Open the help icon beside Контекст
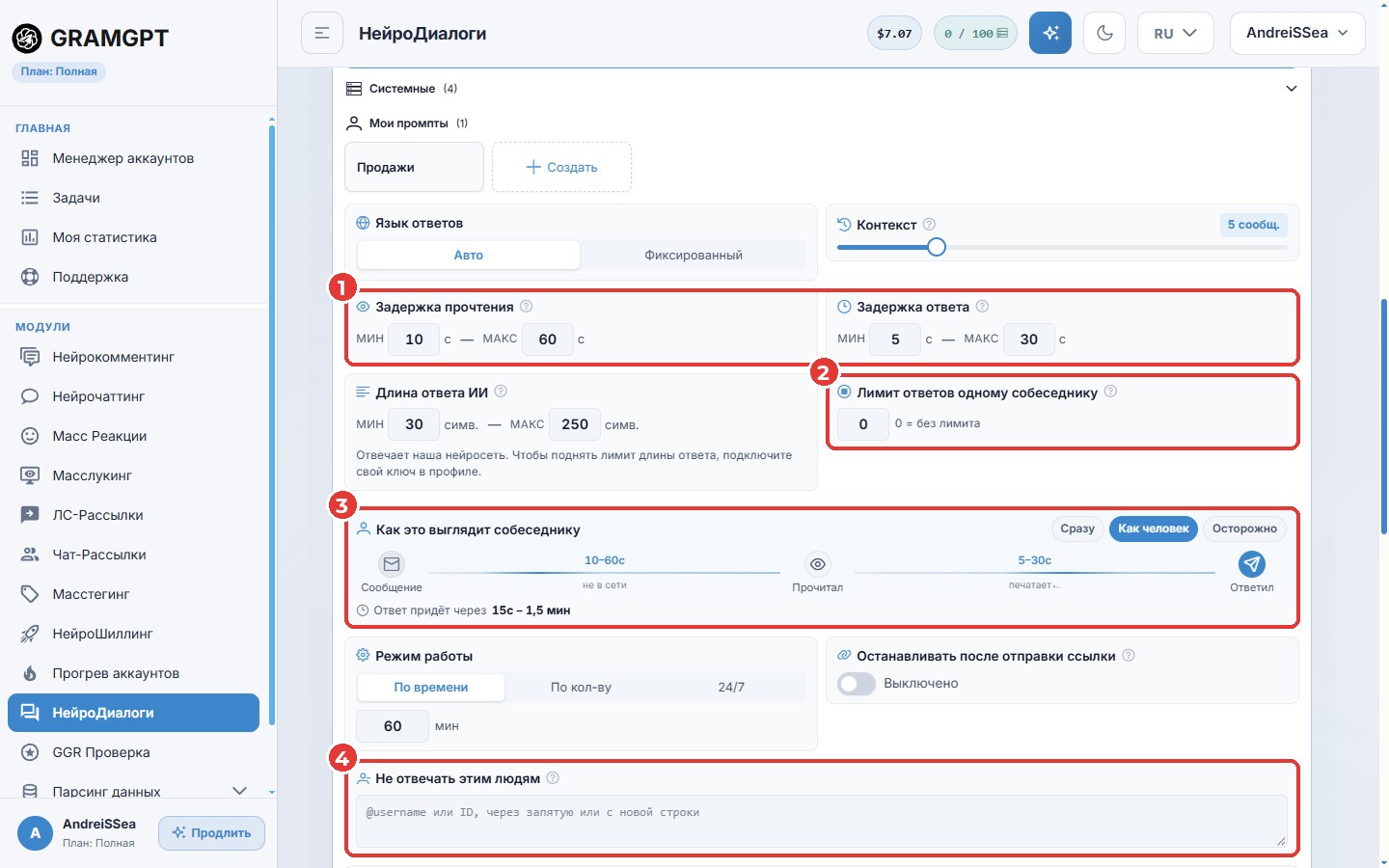Viewport: 1389px width, 868px height. 929,225
